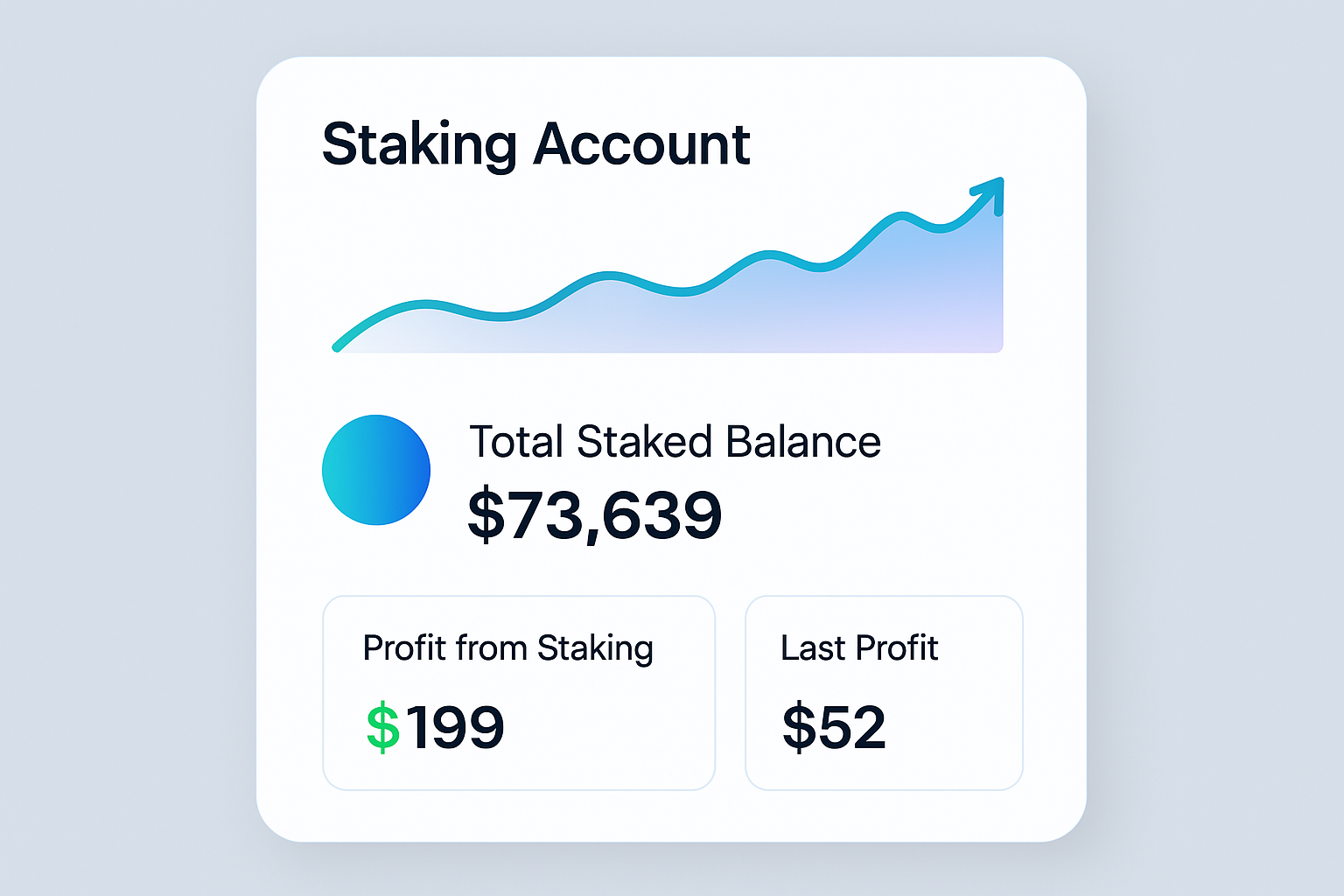Click the dollar sign in $73,639
Viewport: 1344px width, 896px height.
pos(486,515)
